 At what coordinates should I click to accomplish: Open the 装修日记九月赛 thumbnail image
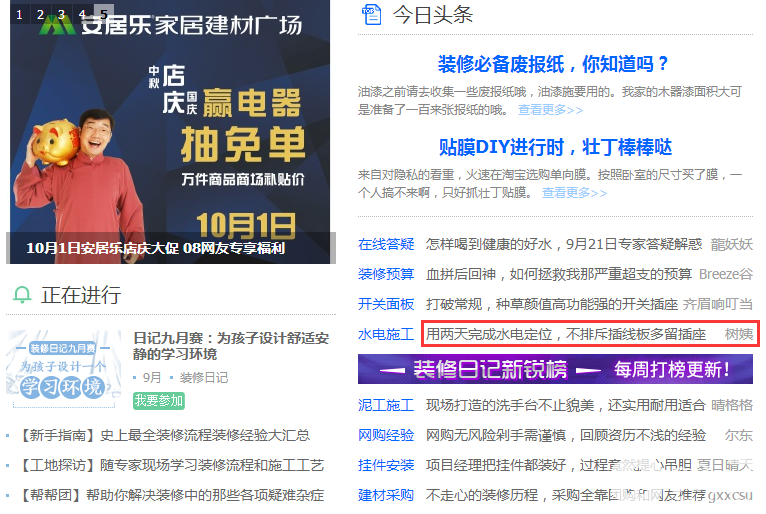(x=63, y=369)
